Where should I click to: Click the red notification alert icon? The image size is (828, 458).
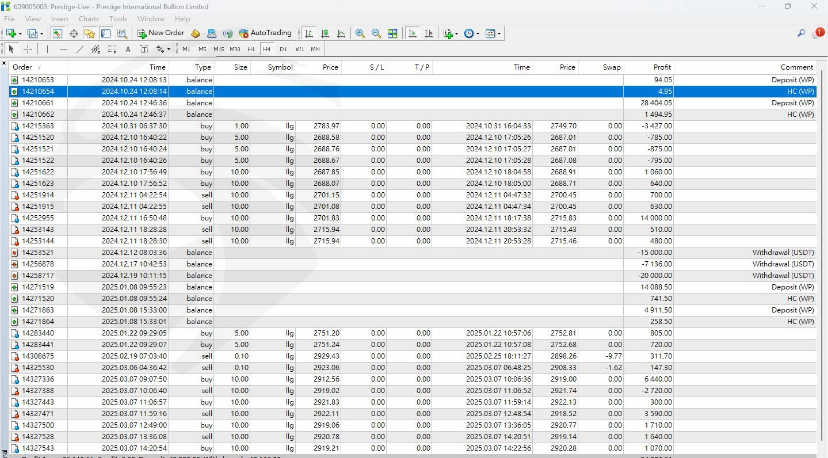tap(819, 33)
